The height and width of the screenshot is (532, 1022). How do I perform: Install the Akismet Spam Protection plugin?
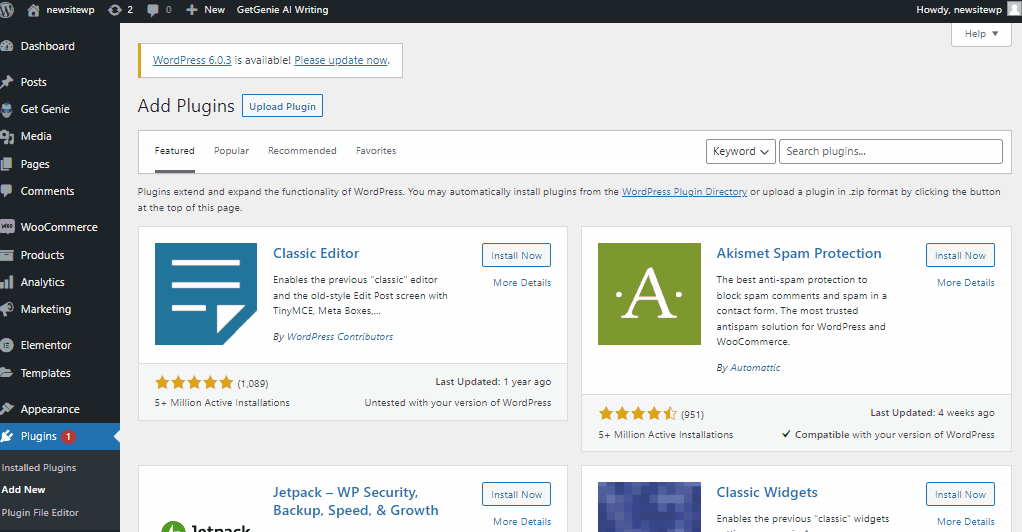pos(960,256)
